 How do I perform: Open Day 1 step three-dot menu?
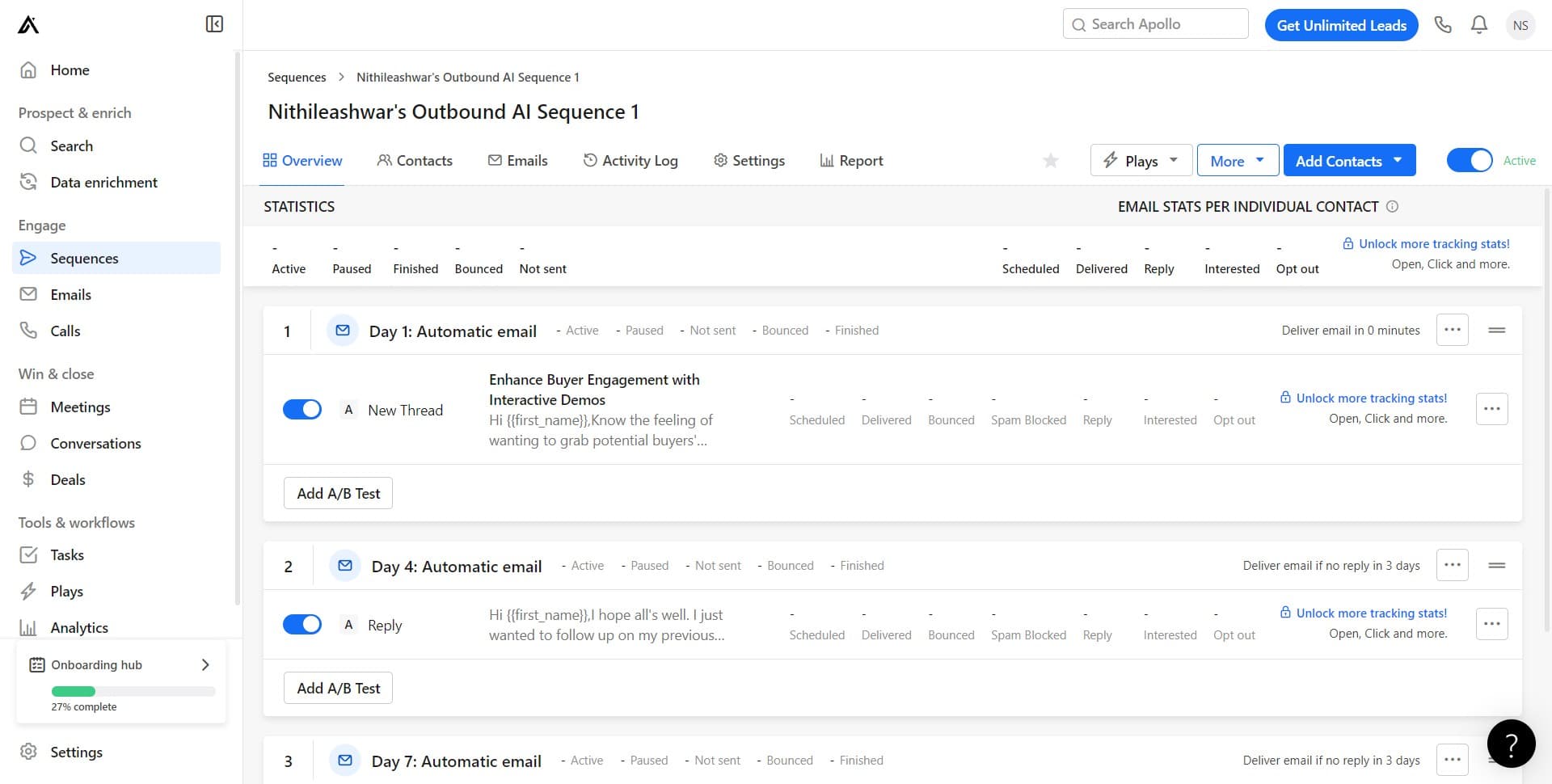click(1452, 330)
